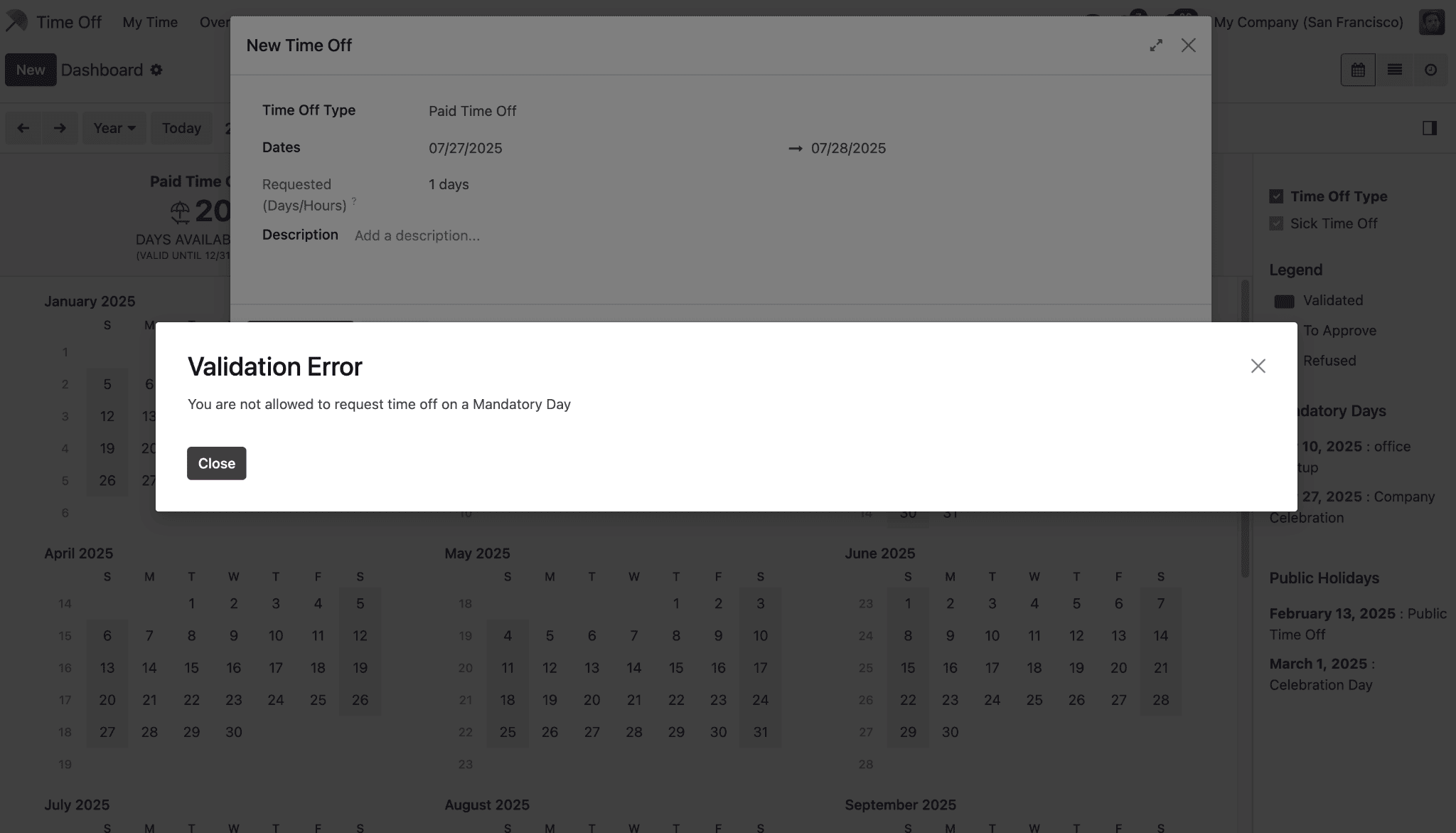
Task: Select January 19, 2025 in calendar
Action: (107, 448)
